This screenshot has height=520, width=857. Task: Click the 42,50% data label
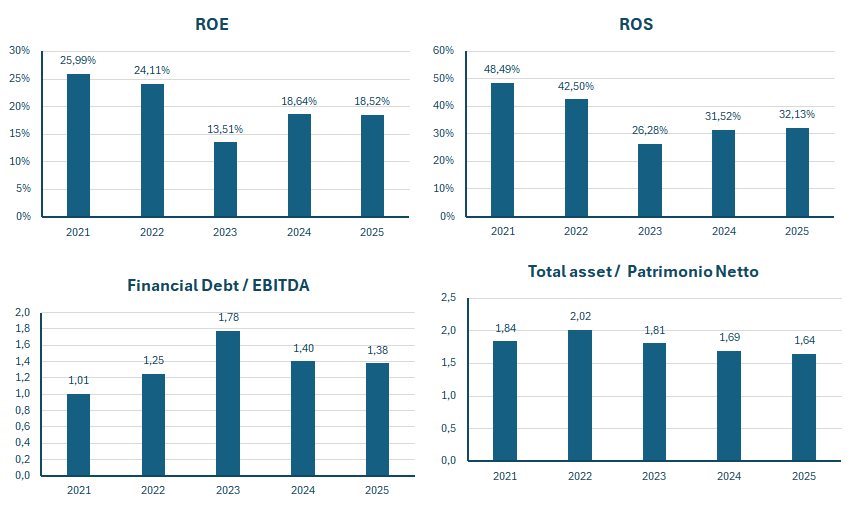[x=576, y=86]
